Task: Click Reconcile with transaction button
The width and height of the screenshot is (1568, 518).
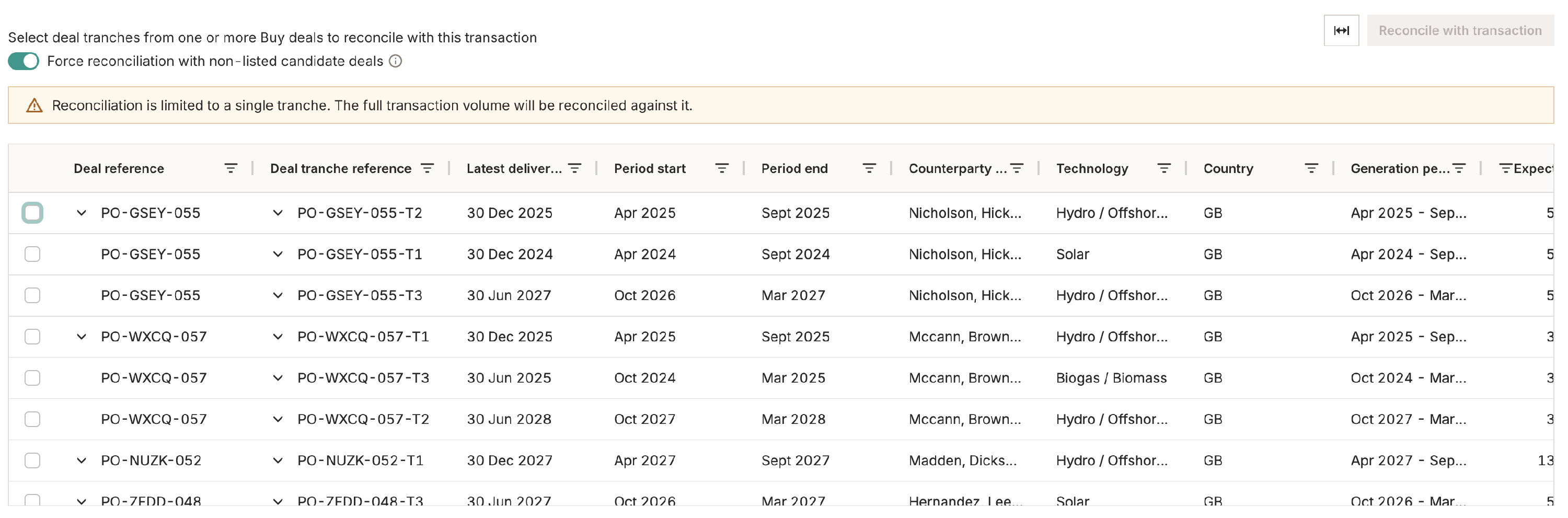Action: coord(1460,30)
